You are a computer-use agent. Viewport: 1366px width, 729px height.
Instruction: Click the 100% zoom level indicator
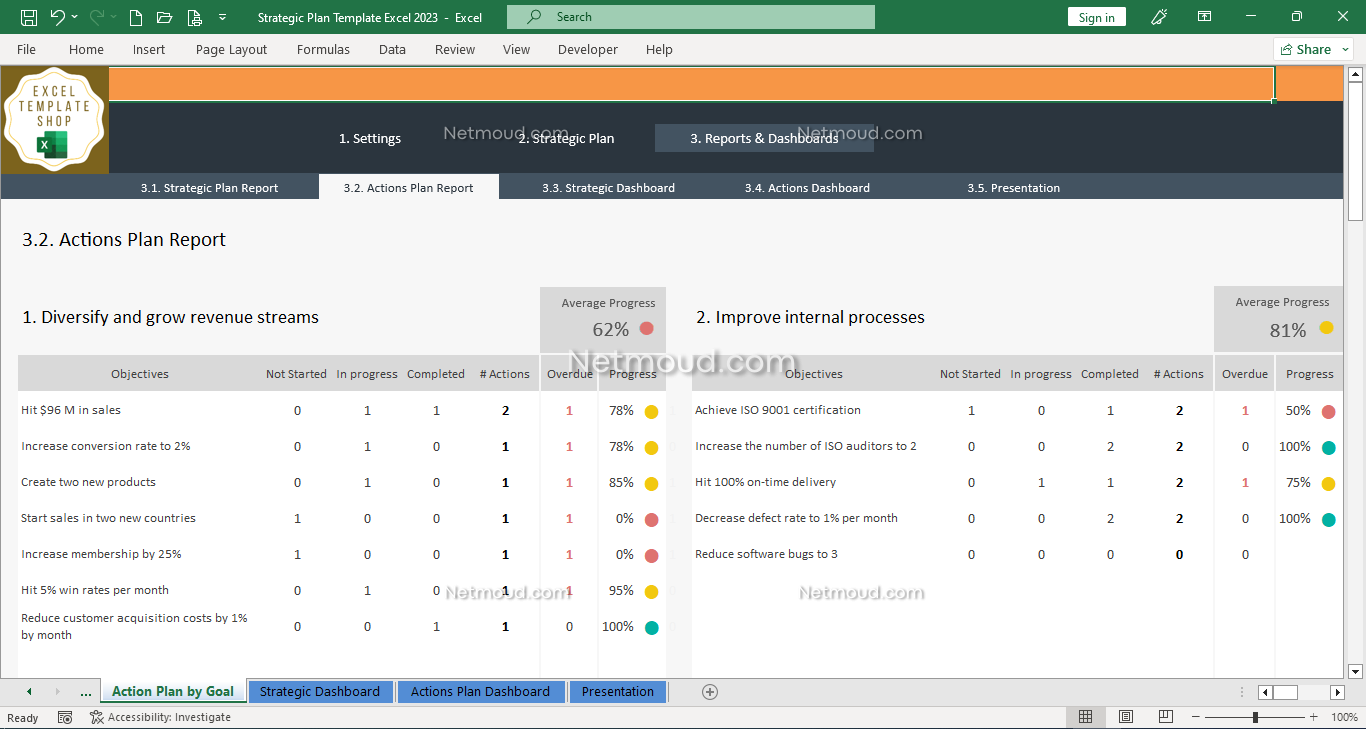(1344, 717)
